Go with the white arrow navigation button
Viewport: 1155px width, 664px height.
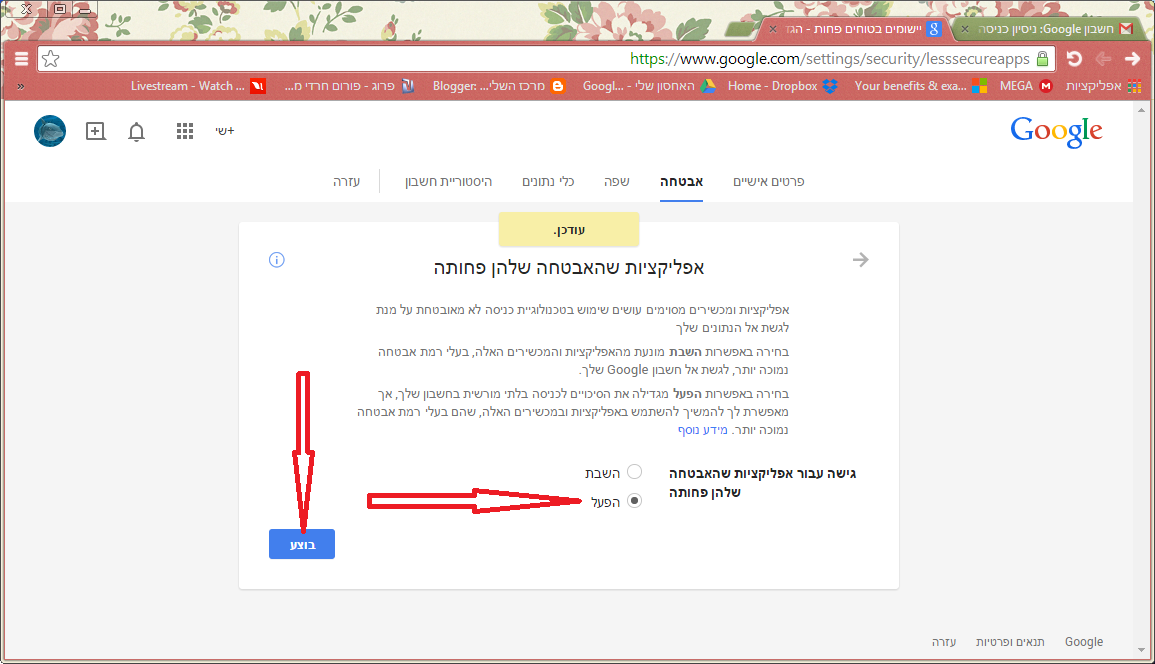(1132, 59)
